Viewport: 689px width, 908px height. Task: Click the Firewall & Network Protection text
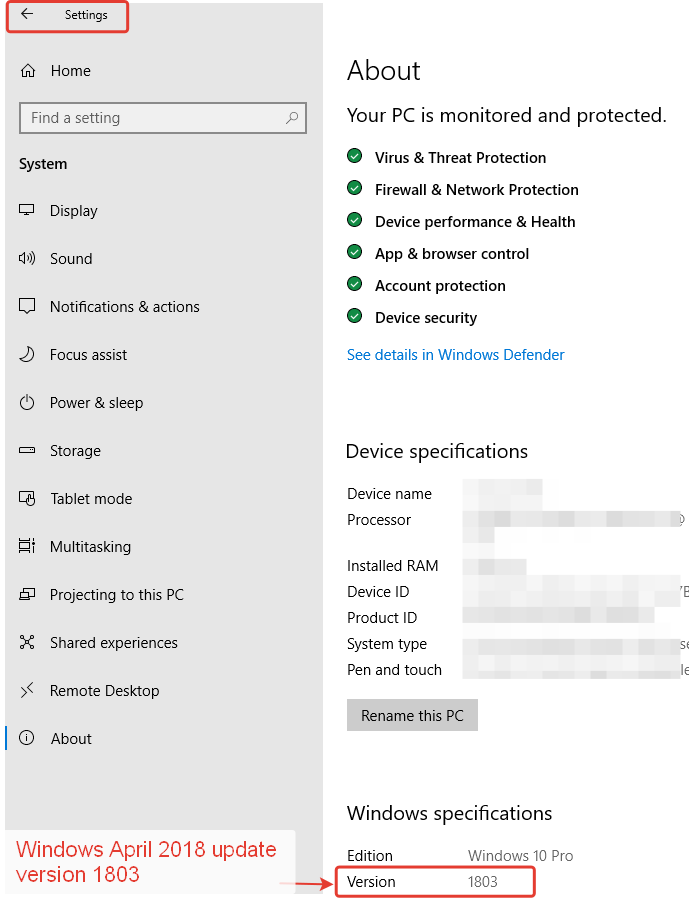[x=477, y=189]
